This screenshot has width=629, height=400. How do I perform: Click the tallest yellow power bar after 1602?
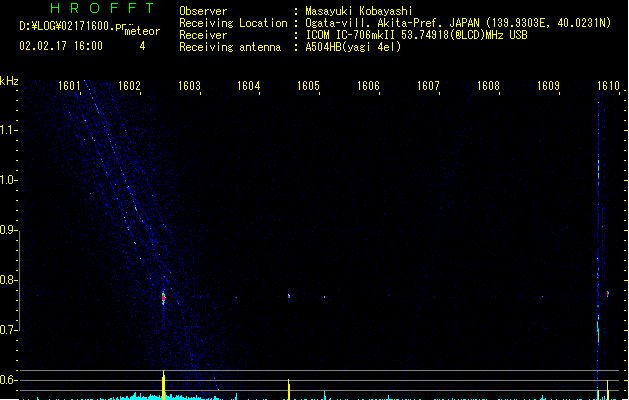(163, 385)
